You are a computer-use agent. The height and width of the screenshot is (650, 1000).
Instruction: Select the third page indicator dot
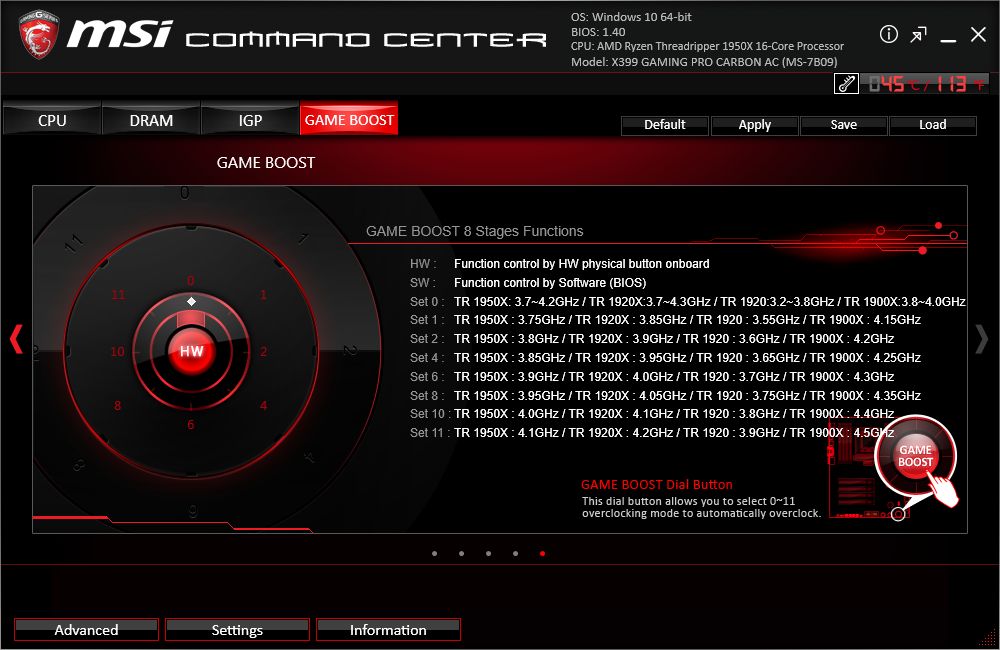[x=489, y=554]
